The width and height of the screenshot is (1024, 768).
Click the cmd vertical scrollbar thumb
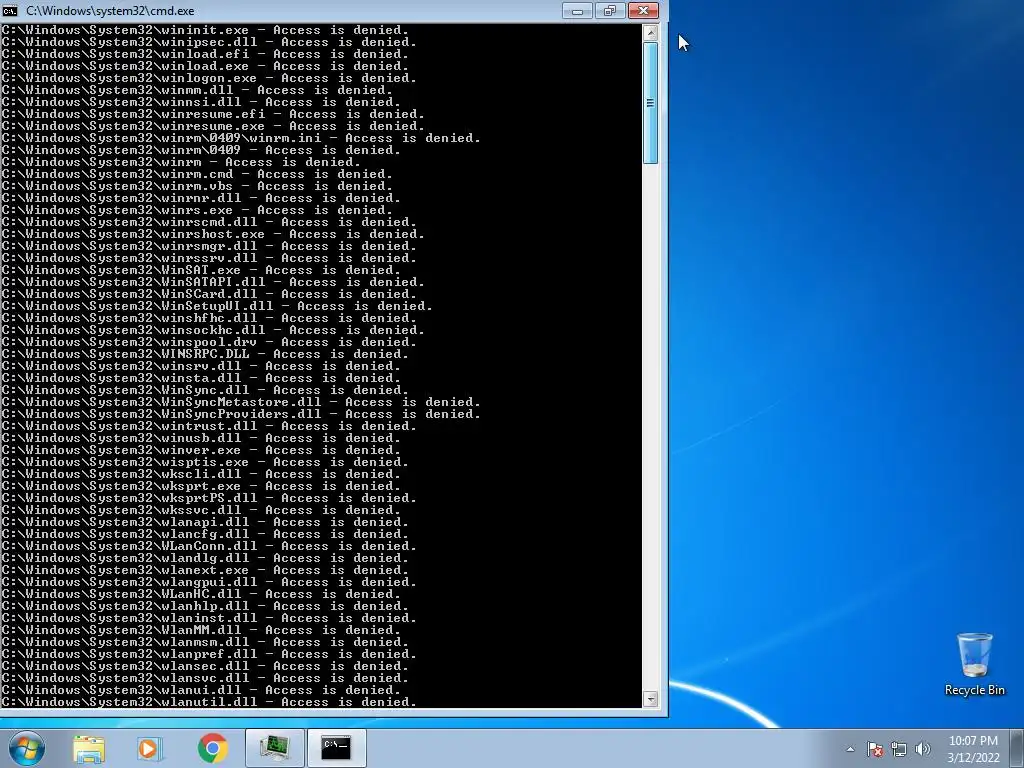[650, 103]
